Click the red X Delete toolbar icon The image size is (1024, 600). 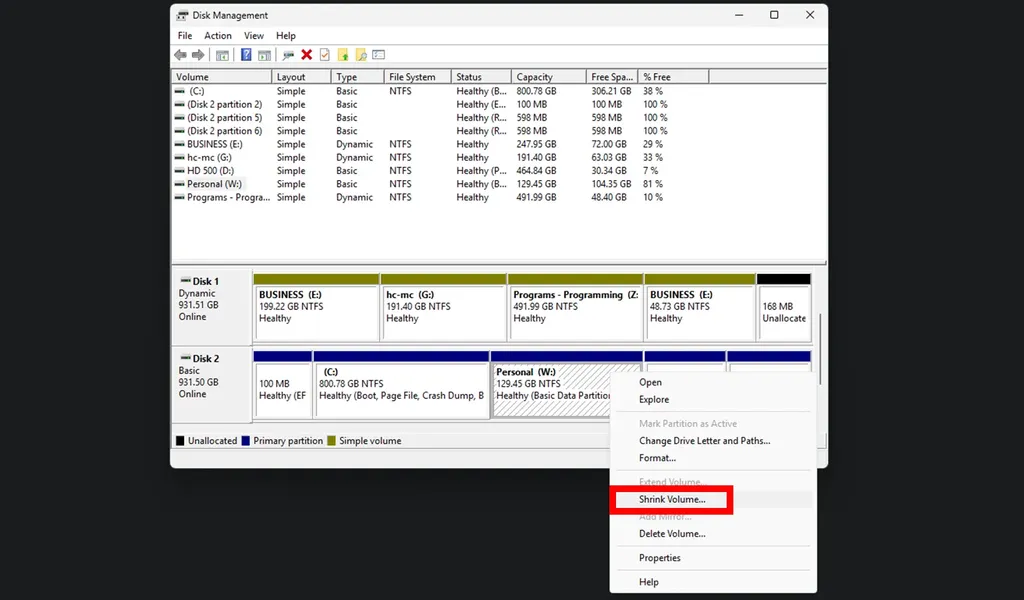tap(306, 55)
